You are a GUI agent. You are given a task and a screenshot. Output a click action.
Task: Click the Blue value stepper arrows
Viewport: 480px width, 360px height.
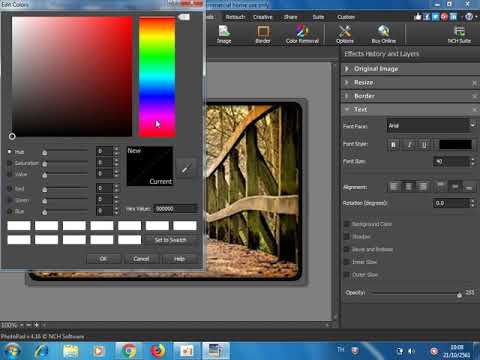(x=116, y=211)
